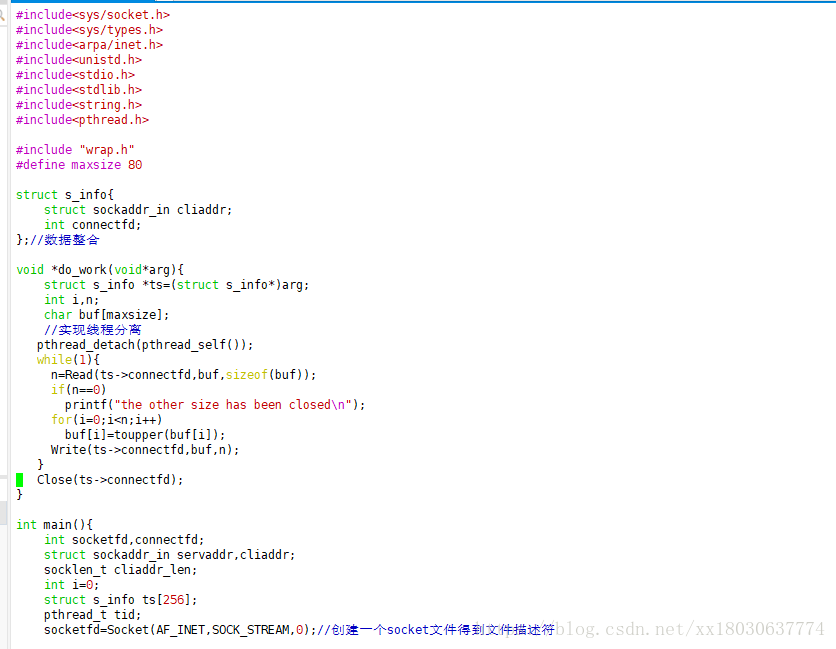The width and height of the screenshot is (836, 649).
Task: Click the struct sockaddr_in servaddr,cliaddr; line
Action: click(170, 555)
